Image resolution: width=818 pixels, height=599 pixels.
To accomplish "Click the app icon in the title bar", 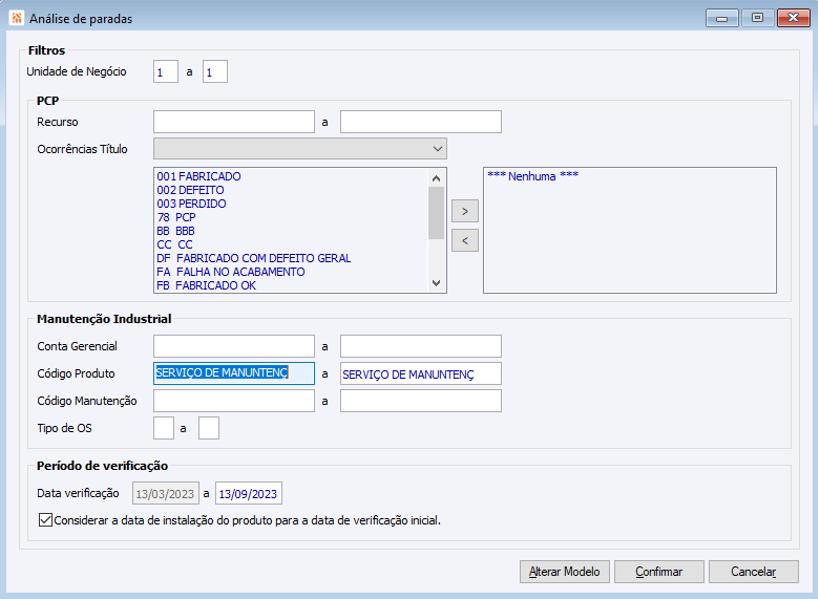I will click(x=16, y=18).
